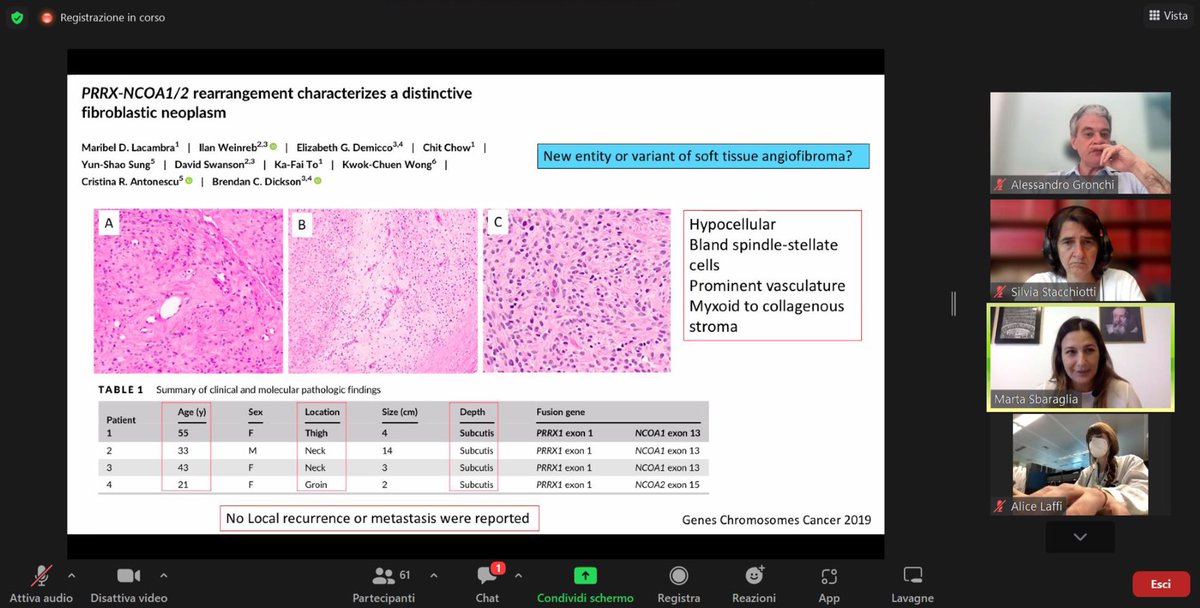Open Lavagne whiteboards
This screenshot has height=608, width=1200.
tap(912, 584)
